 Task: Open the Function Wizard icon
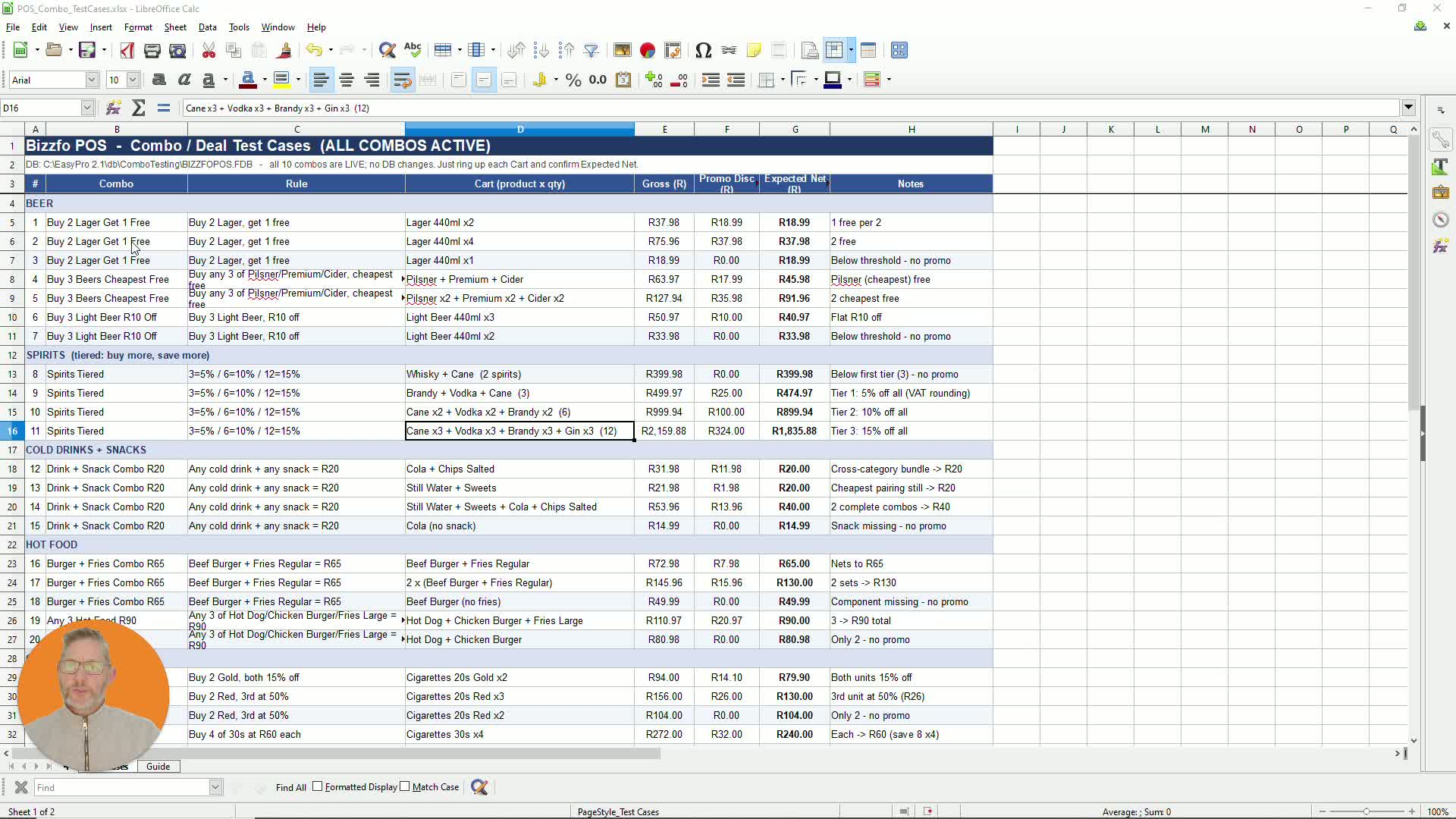pos(114,108)
